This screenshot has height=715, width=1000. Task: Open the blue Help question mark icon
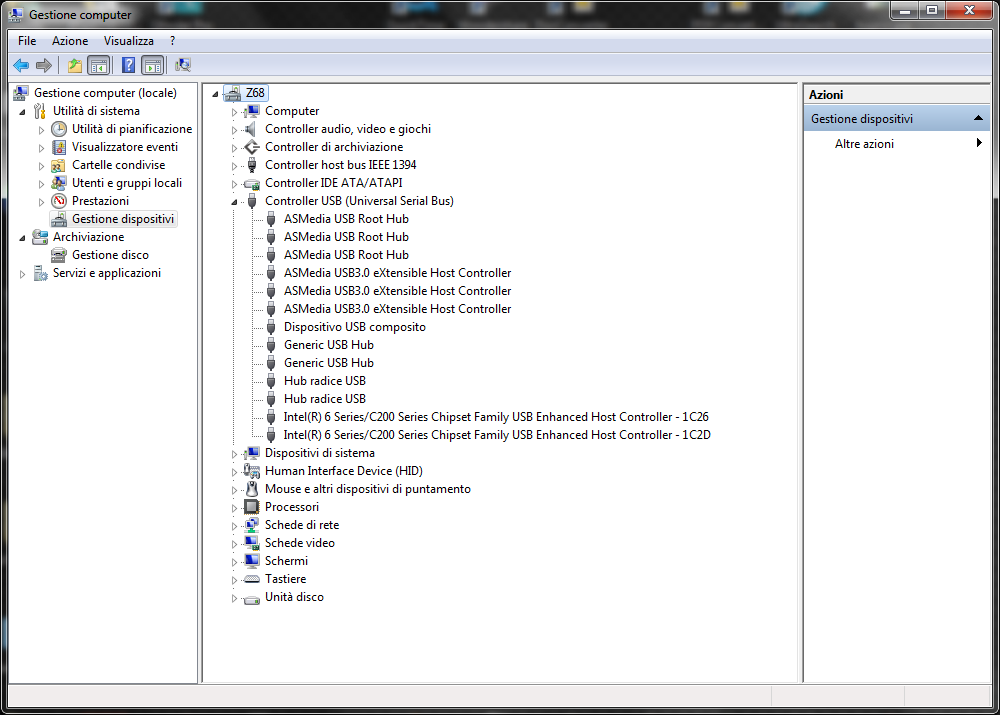coord(128,65)
